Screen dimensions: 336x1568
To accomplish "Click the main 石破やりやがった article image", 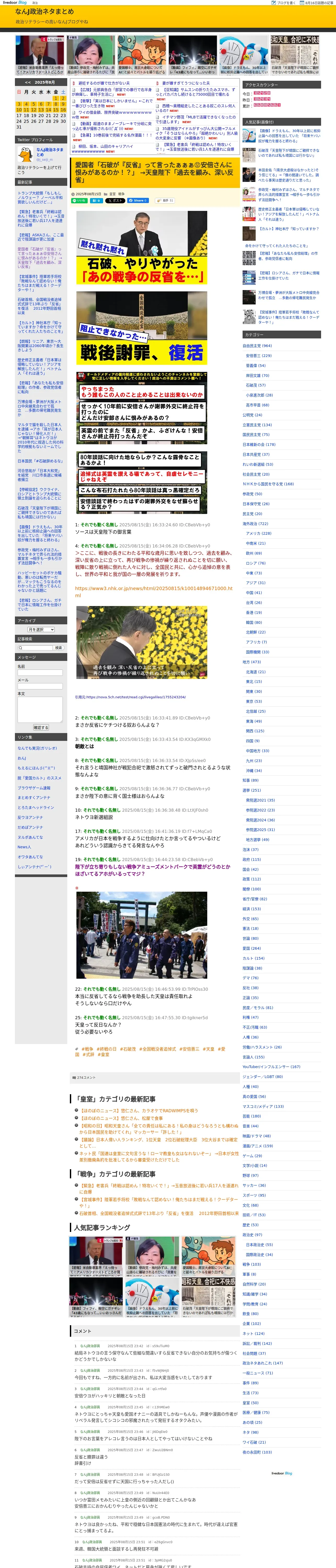I will point(142,248).
